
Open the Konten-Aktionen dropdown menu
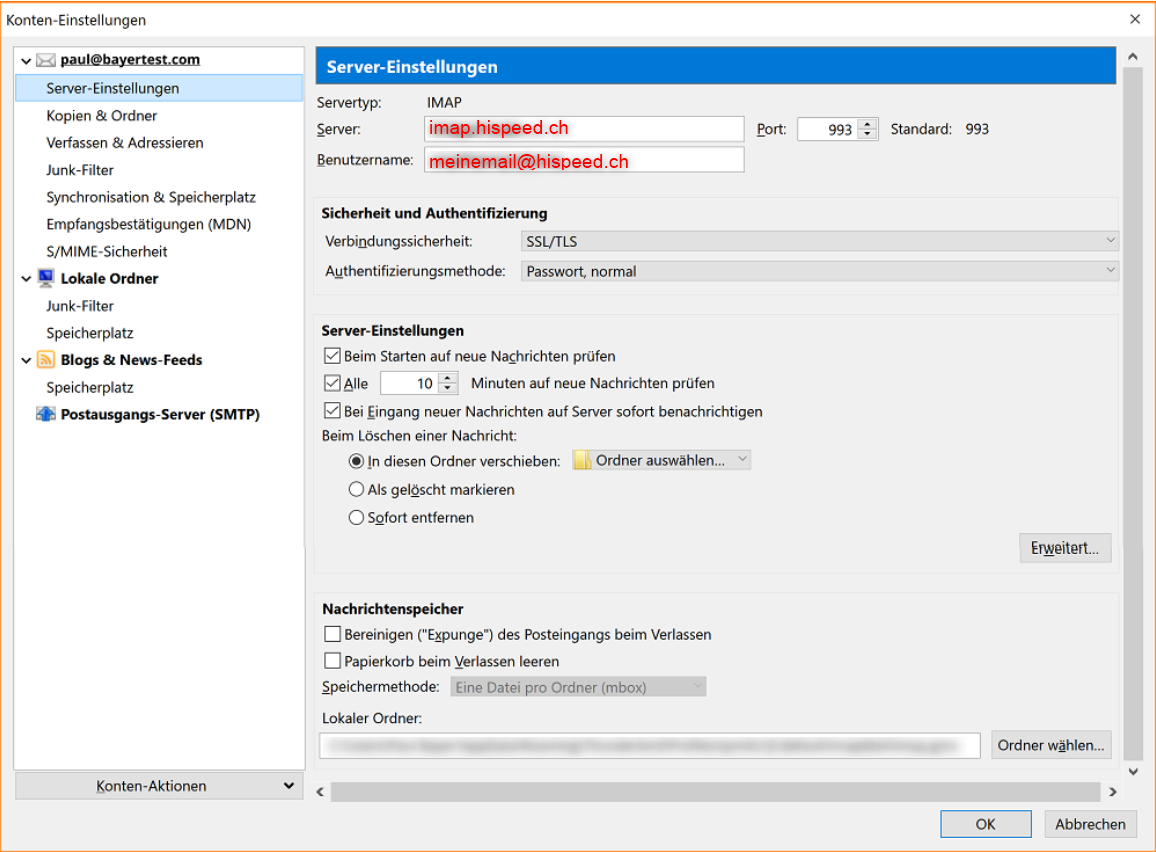point(159,786)
